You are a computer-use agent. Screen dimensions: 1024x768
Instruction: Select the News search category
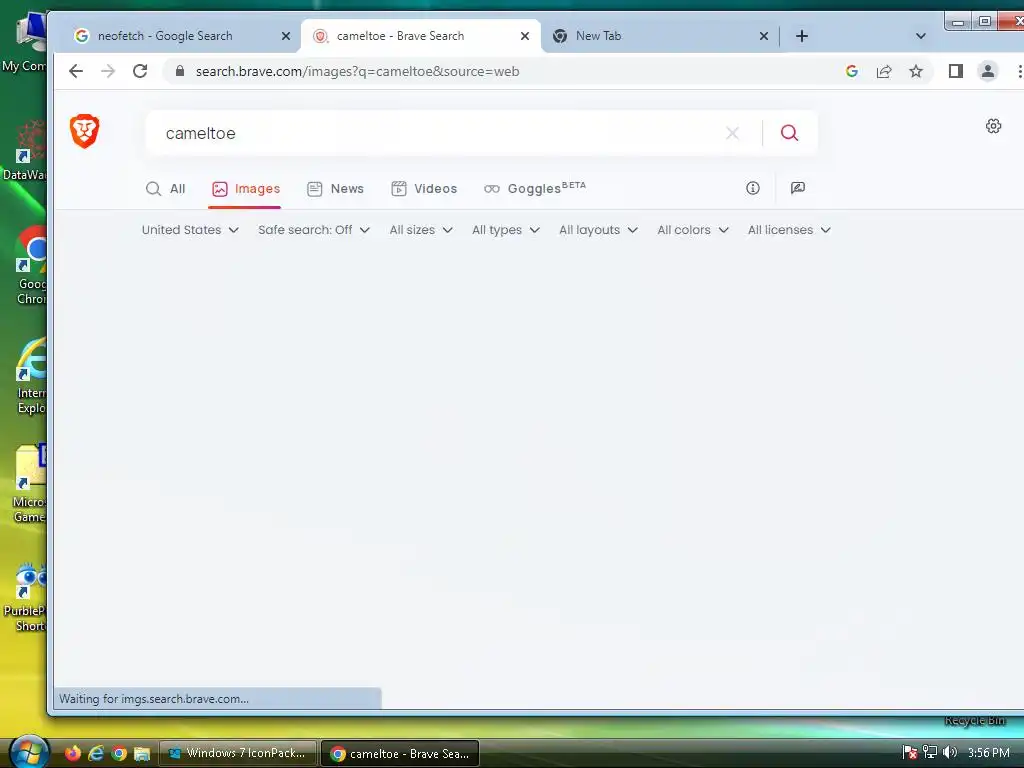coord(335,189)
